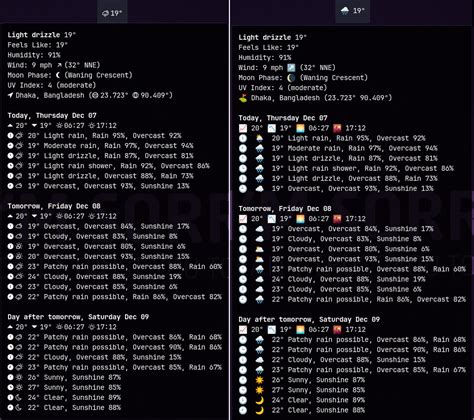Click the blue wind arrow emoji in the right panel
This screenshot has height=420, width=474.
click(291, 68)
